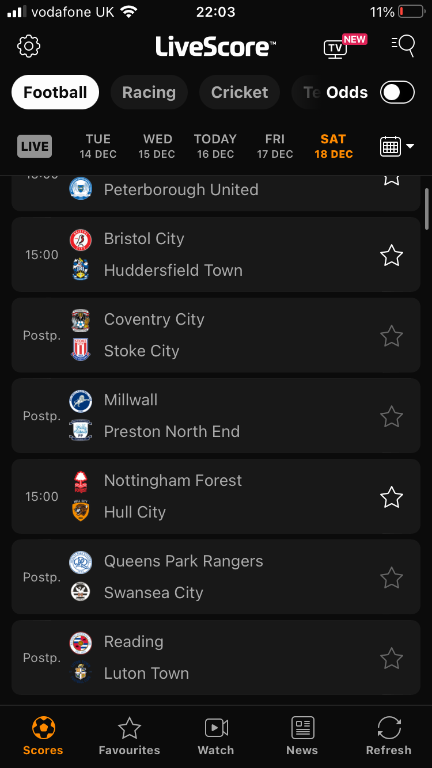Go to TODAY 16 DEC date
This screenshot has height=768, width=432.
click(216, 146)
